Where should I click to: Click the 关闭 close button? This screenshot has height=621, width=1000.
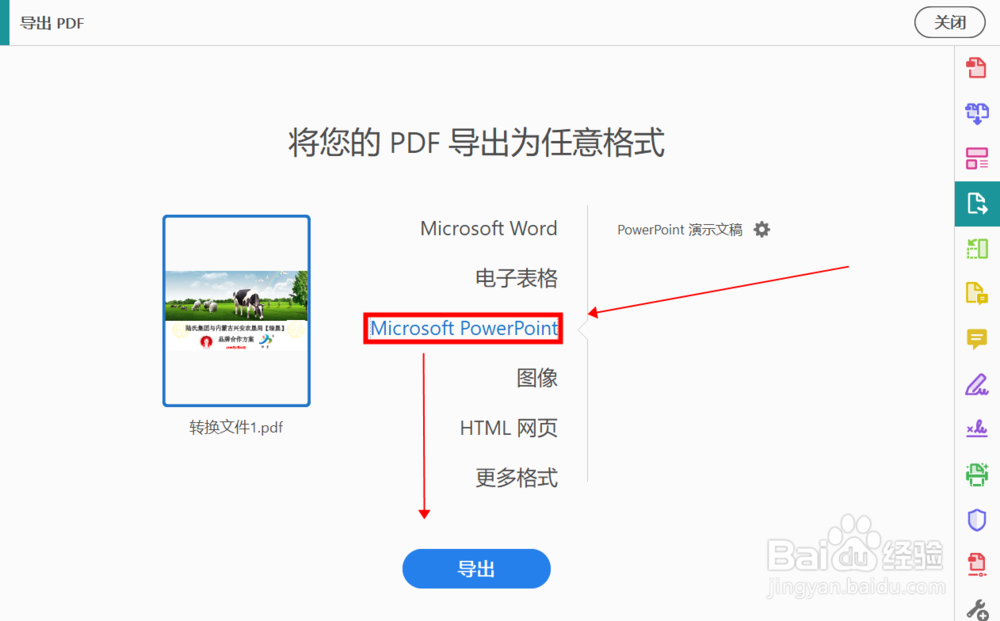950,22
